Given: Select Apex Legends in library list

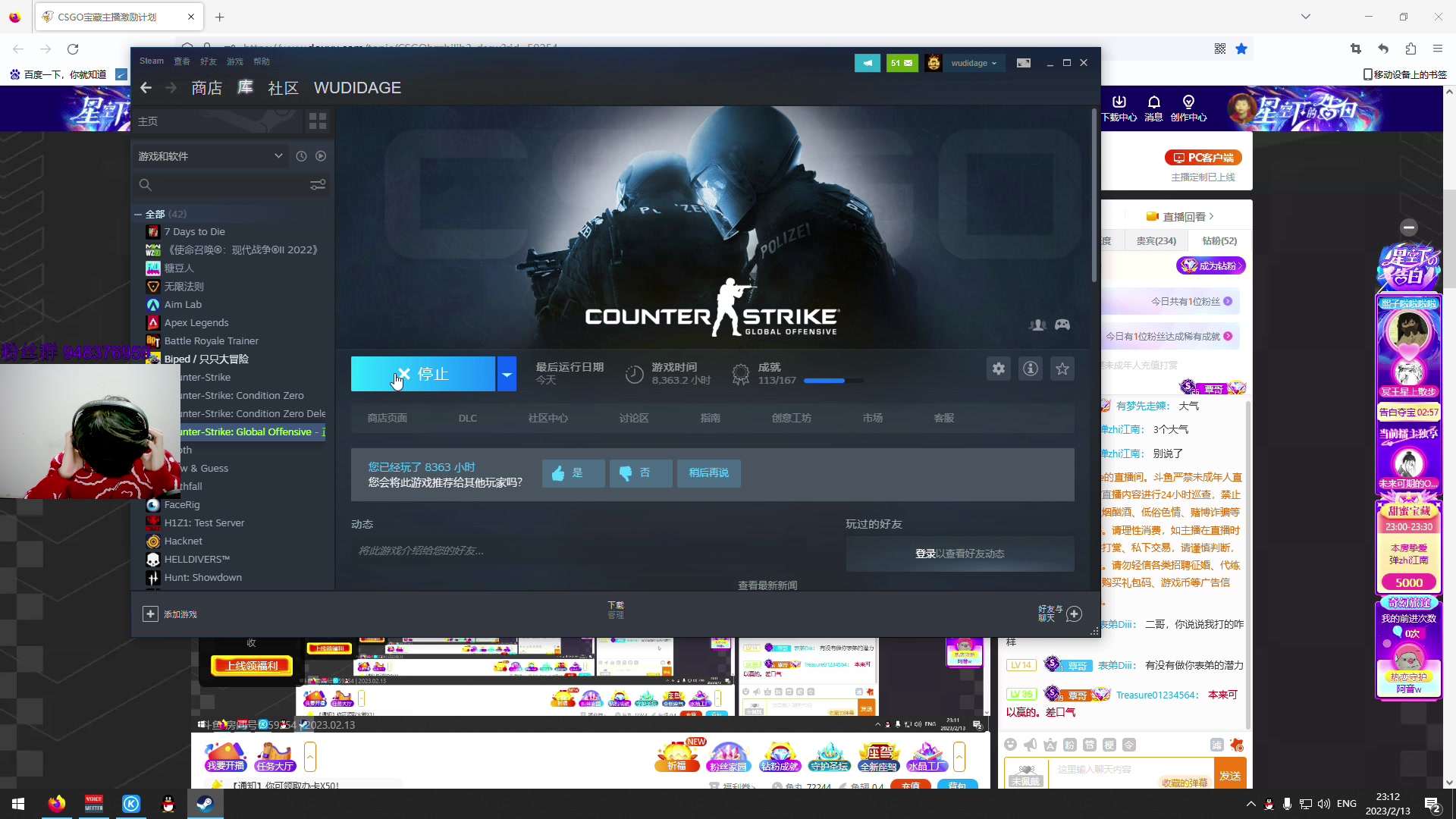Looking at the screenshot, I should coord(196,323).
